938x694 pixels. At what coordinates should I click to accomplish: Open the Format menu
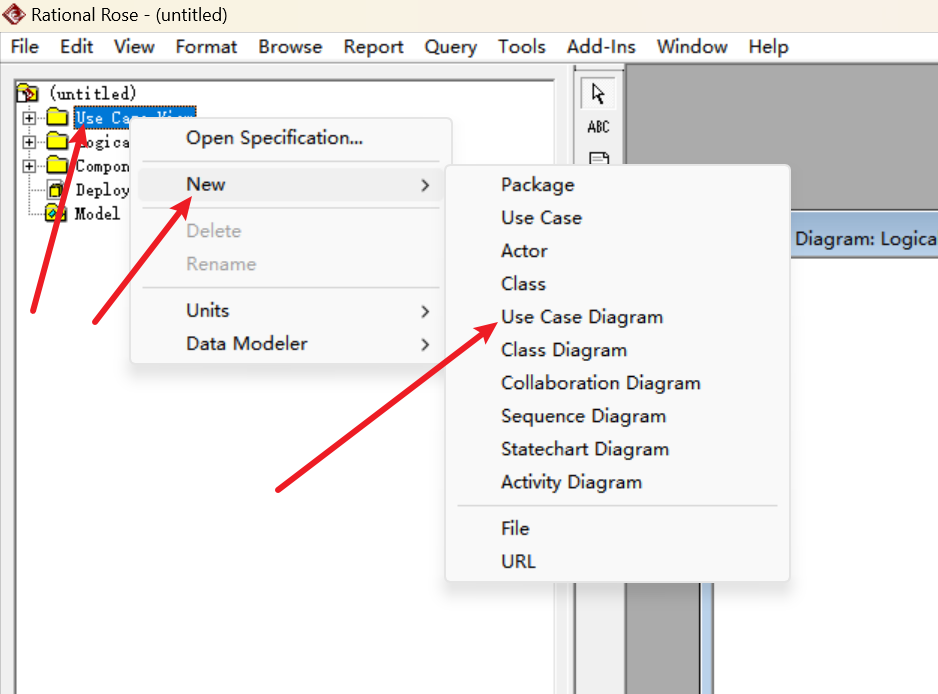click(206, 47)
